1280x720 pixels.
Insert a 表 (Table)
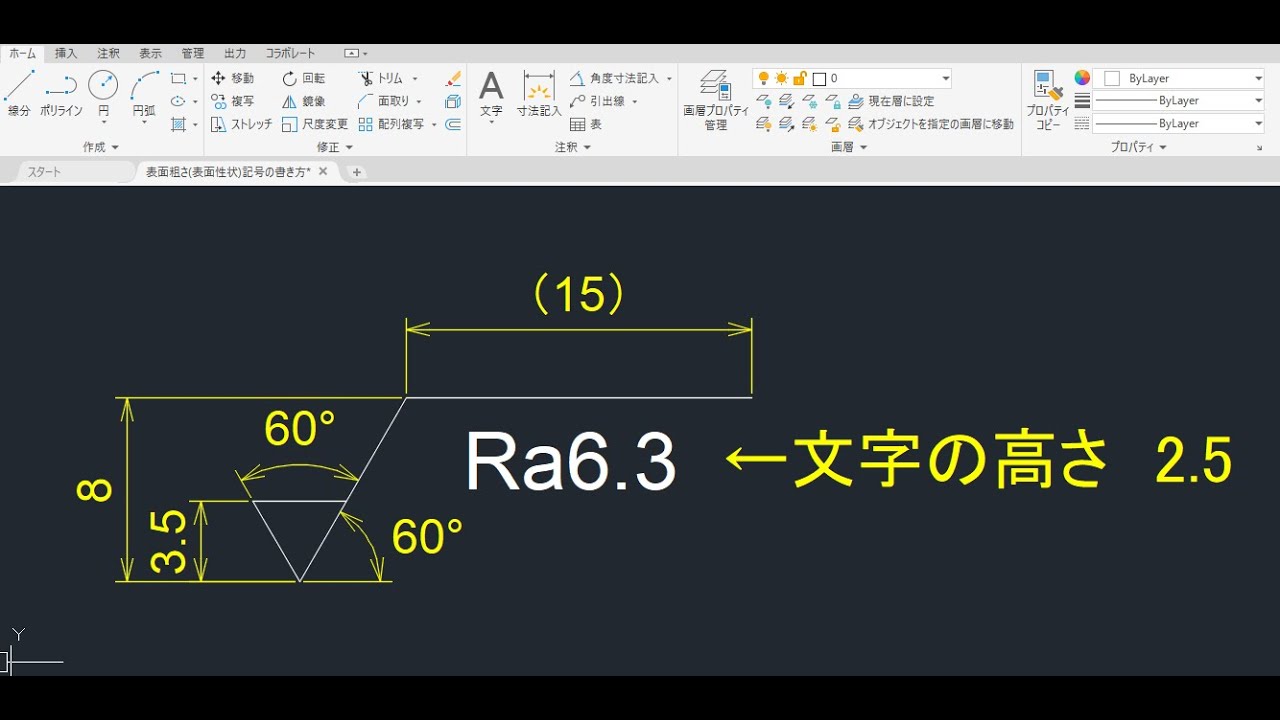586,124
